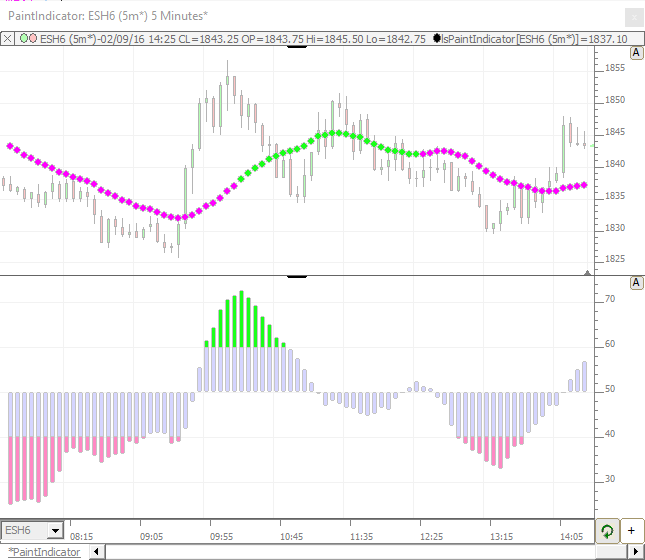Click the pink candle color circle for ESH6
Screen dimensions: 645x560
click(33, 39)
